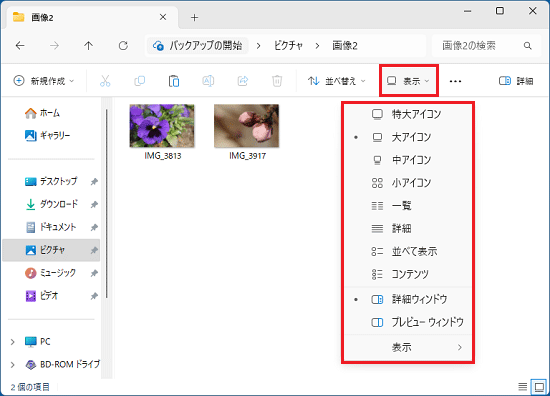
Task: Open ミュージック in navigation pane
Action: (51, 273)
